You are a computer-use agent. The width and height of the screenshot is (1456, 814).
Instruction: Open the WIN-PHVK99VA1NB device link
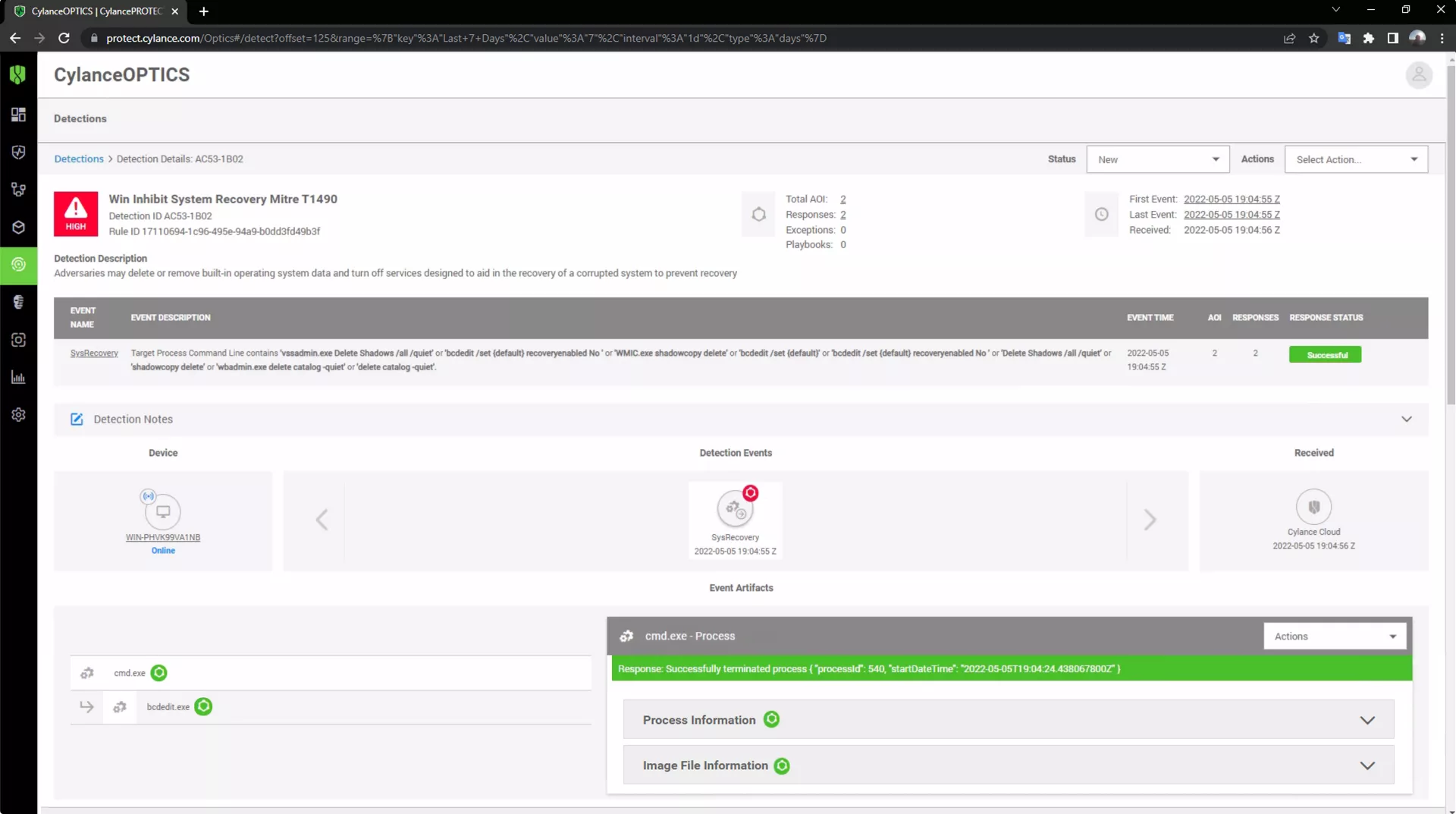163,538
